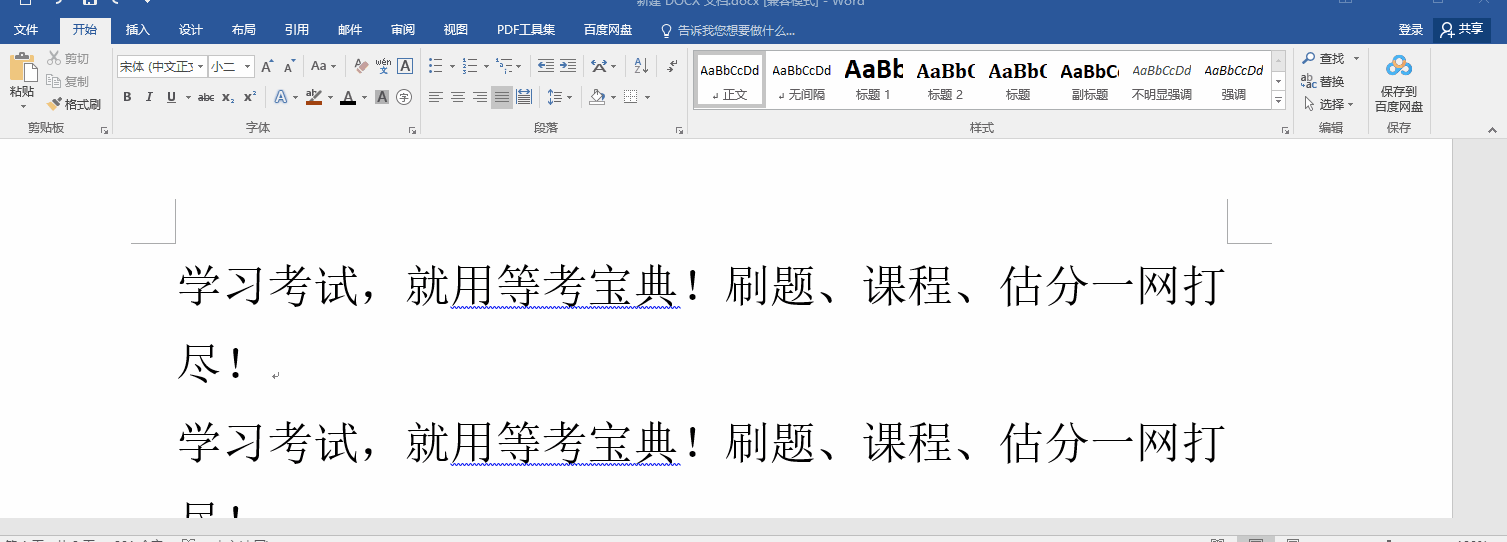1507x542 pixels.
Task: Apply the character border icon
Action: 405,67
